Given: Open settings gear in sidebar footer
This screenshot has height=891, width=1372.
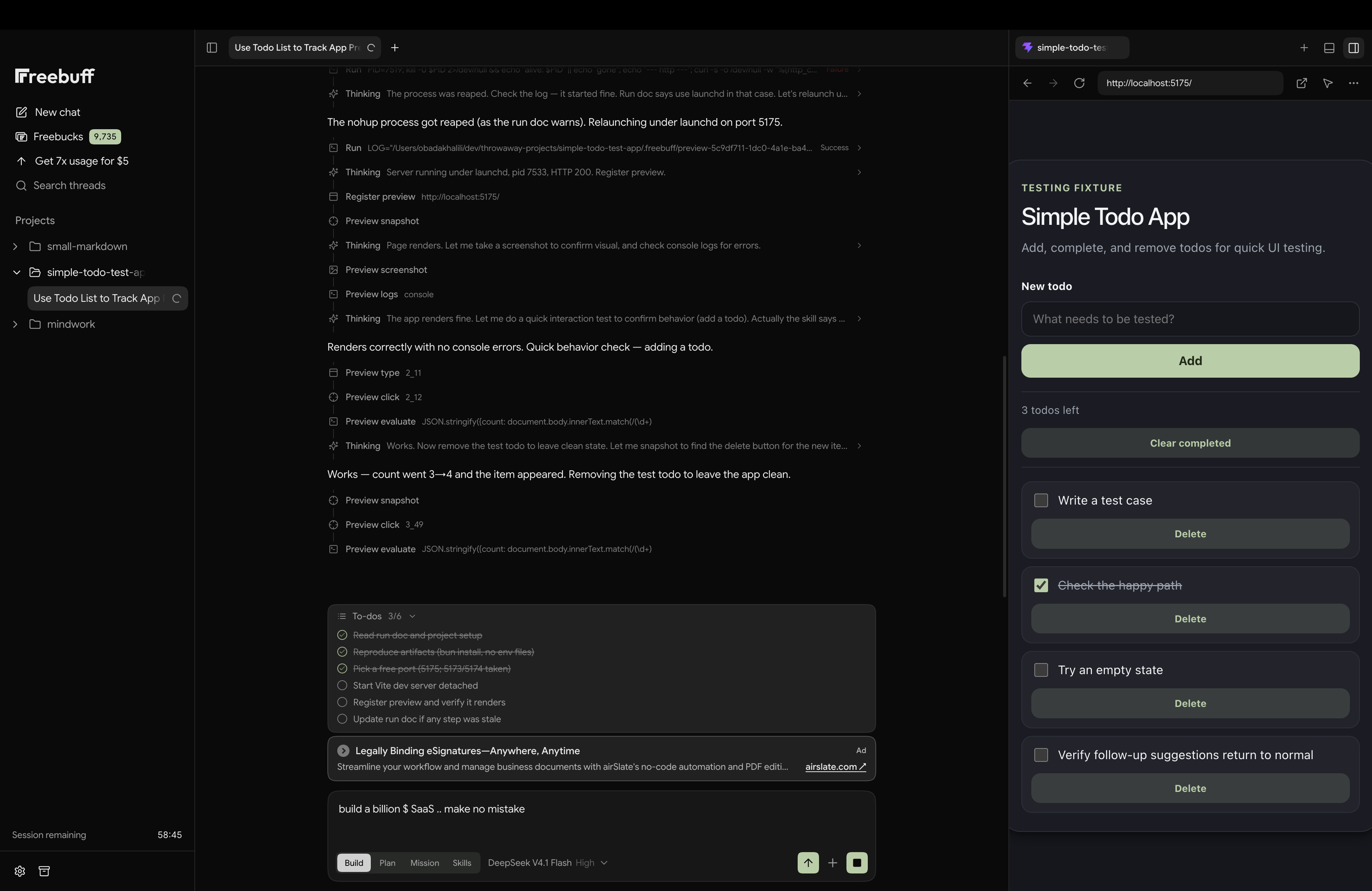Looking at the screenshot, I should click(19, 871).
